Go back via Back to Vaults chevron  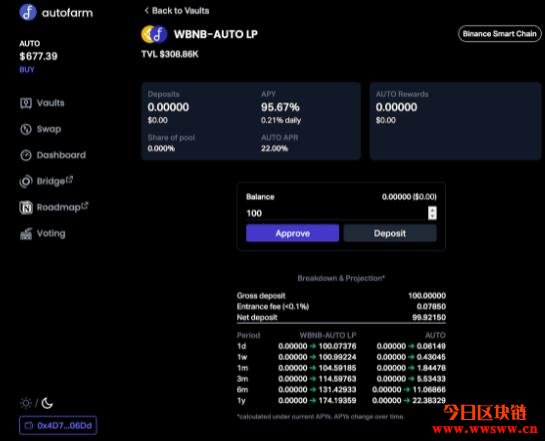point(146,10)
